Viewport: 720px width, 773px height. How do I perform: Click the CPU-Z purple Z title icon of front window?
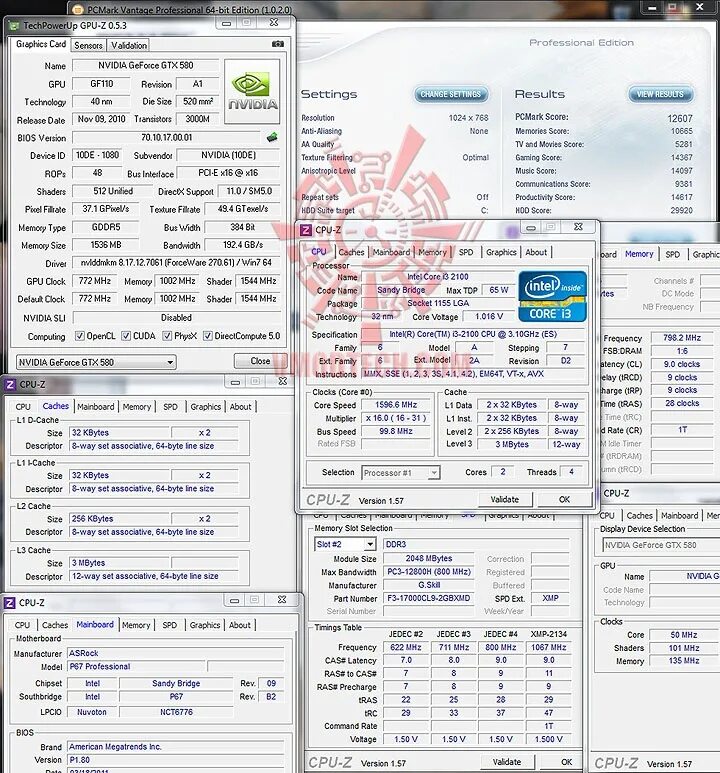point(306,230)
